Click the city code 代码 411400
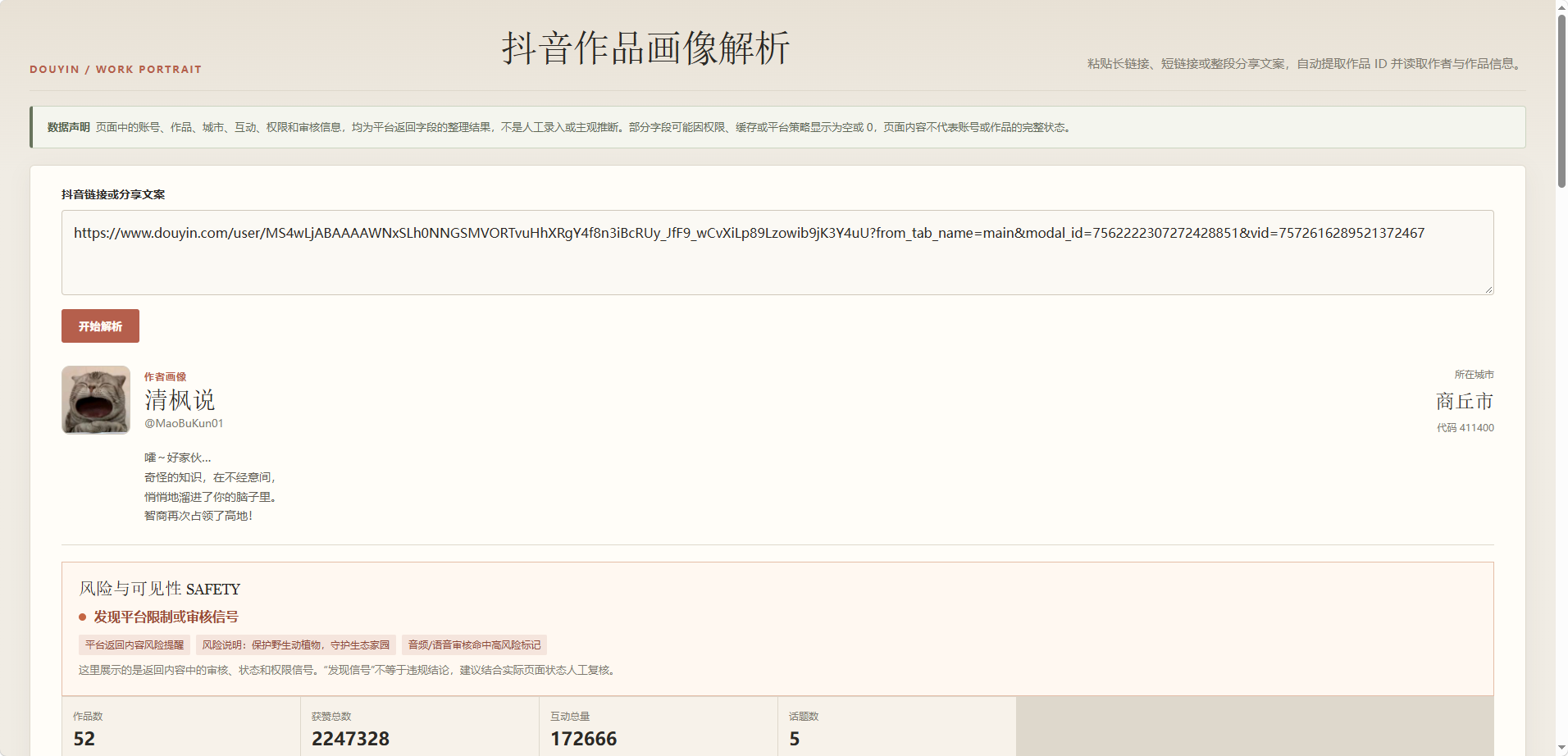The width and height of the screenshot is (1568, 756). click(x=1465, y=428)
